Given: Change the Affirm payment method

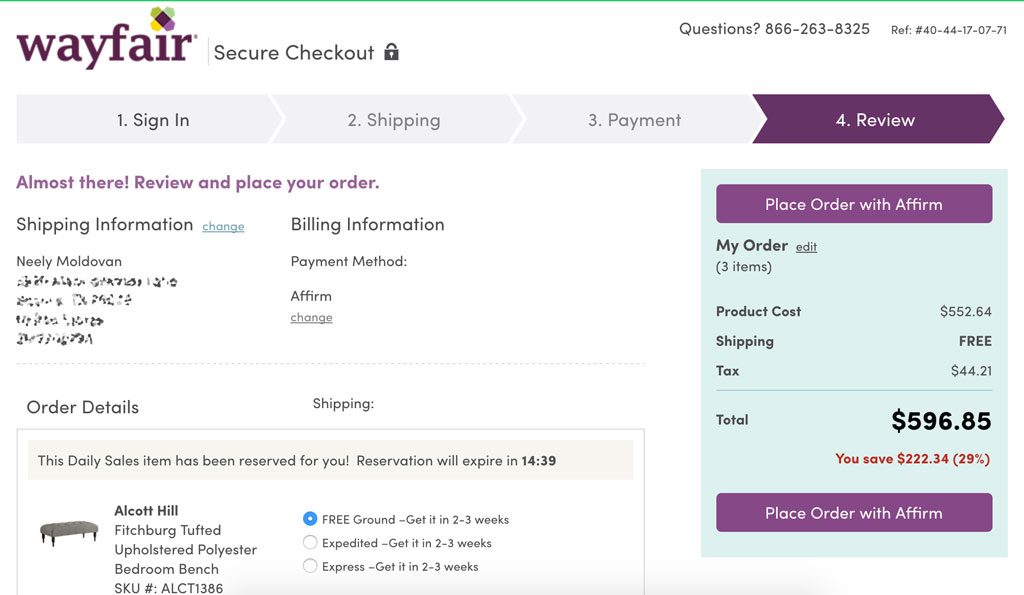Looking at the screenshot, I should 311,318.
